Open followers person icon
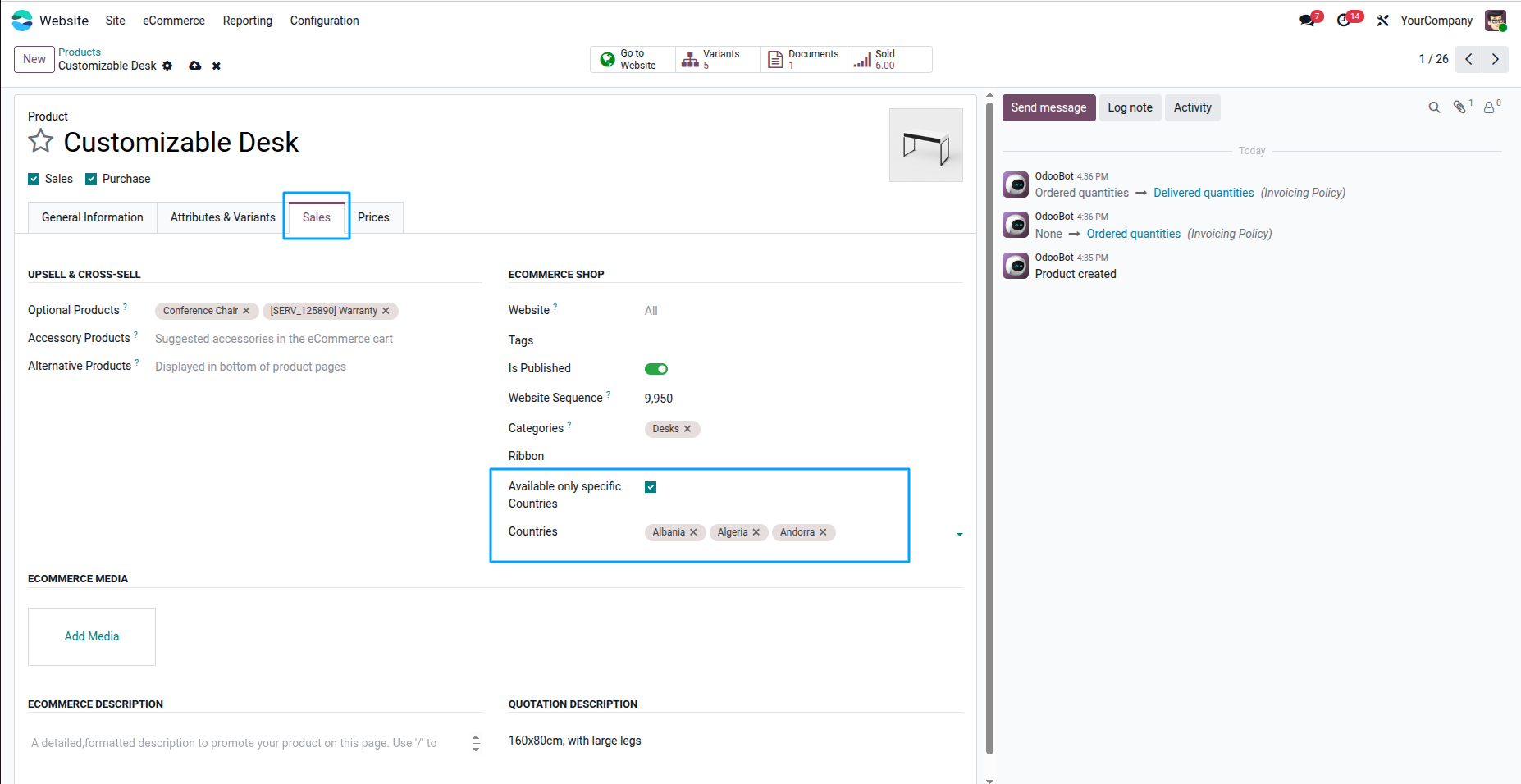1521x784 pixels. [x=1489, y=107]
